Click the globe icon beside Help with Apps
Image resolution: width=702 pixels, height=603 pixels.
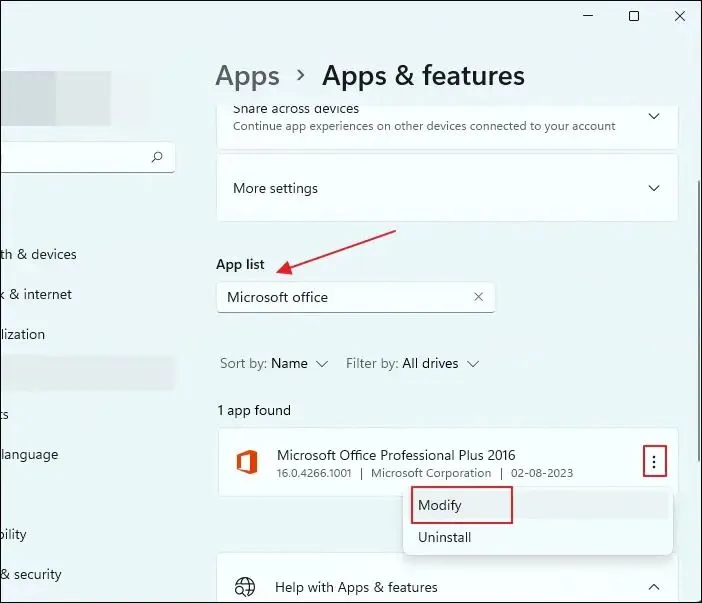245,587
